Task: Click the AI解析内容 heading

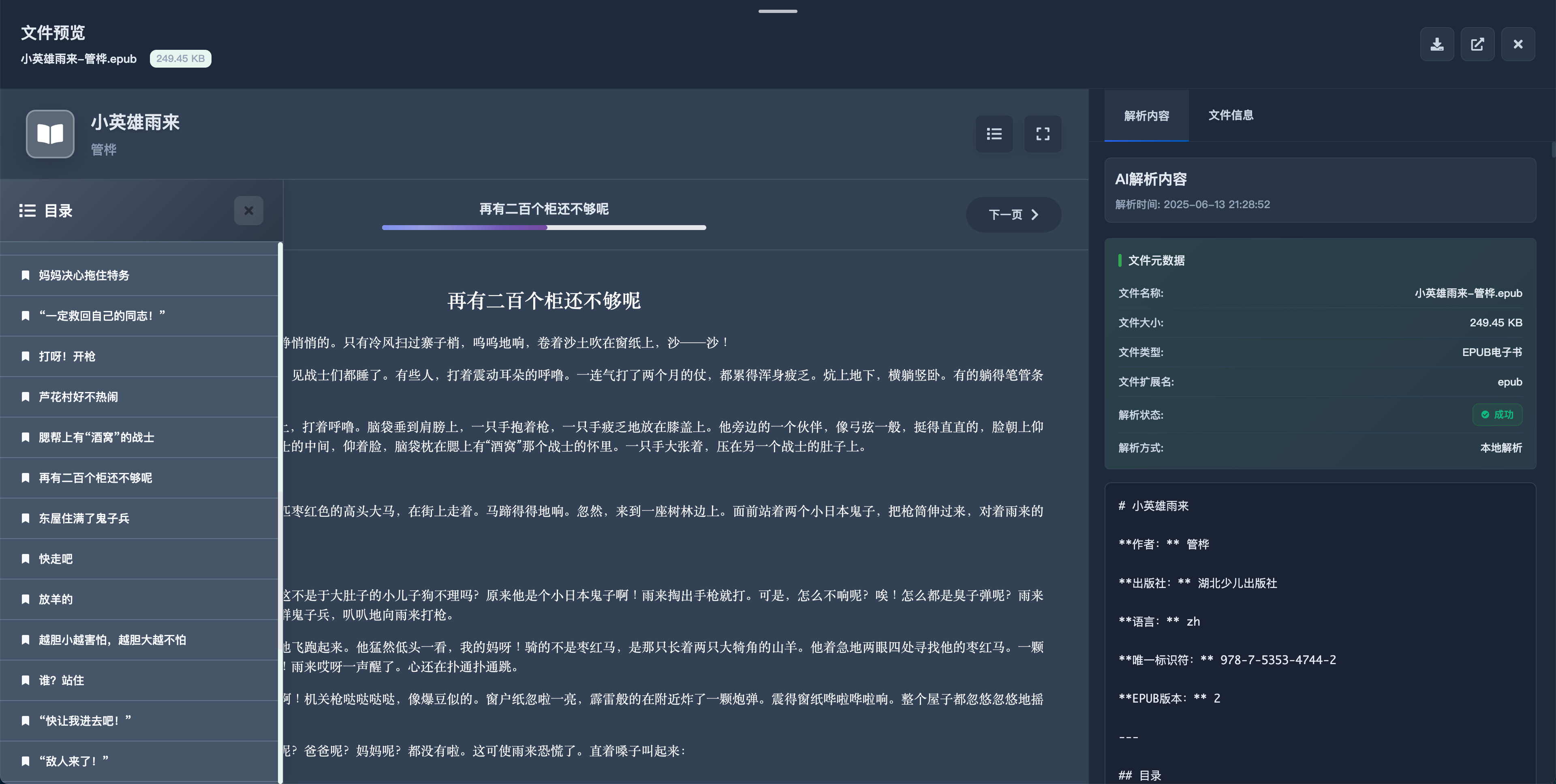Action: [1151, 179]
